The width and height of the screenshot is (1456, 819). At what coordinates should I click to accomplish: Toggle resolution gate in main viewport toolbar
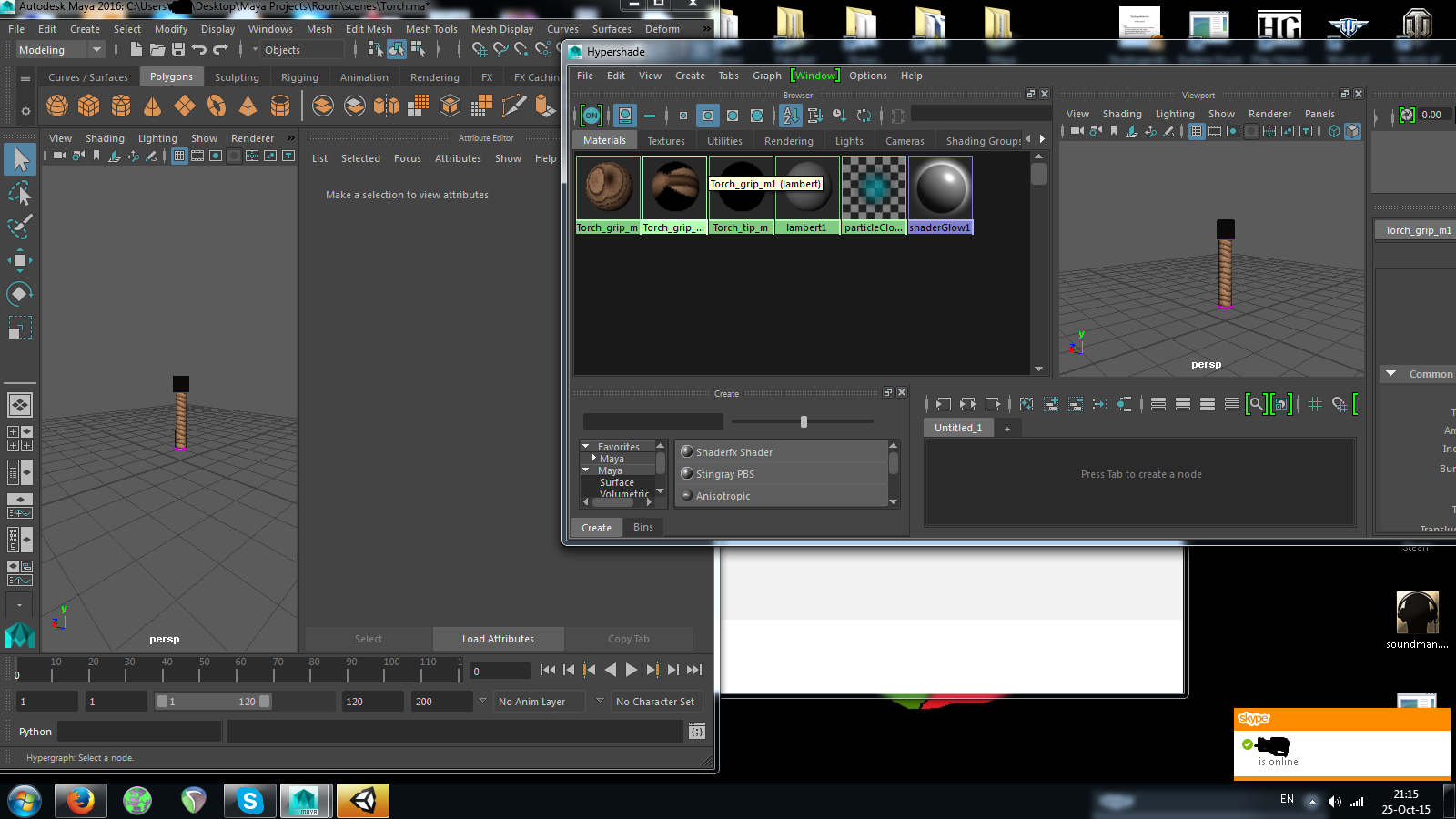click(x=216, y=156)
